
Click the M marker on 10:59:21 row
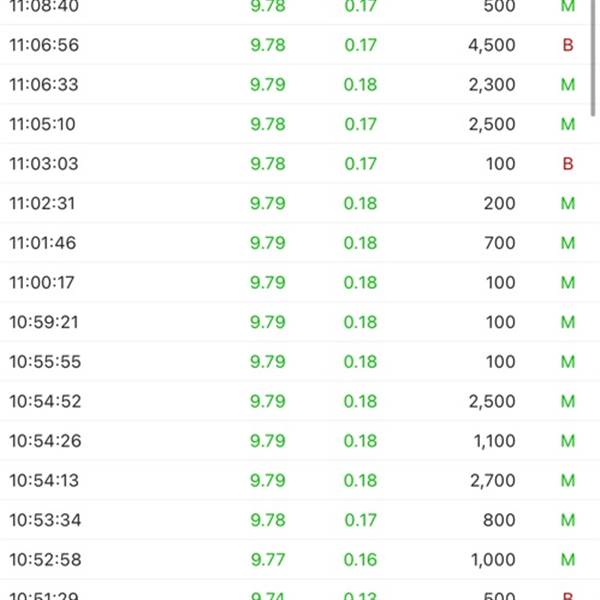pyautogui.click(x=568, y=322)
